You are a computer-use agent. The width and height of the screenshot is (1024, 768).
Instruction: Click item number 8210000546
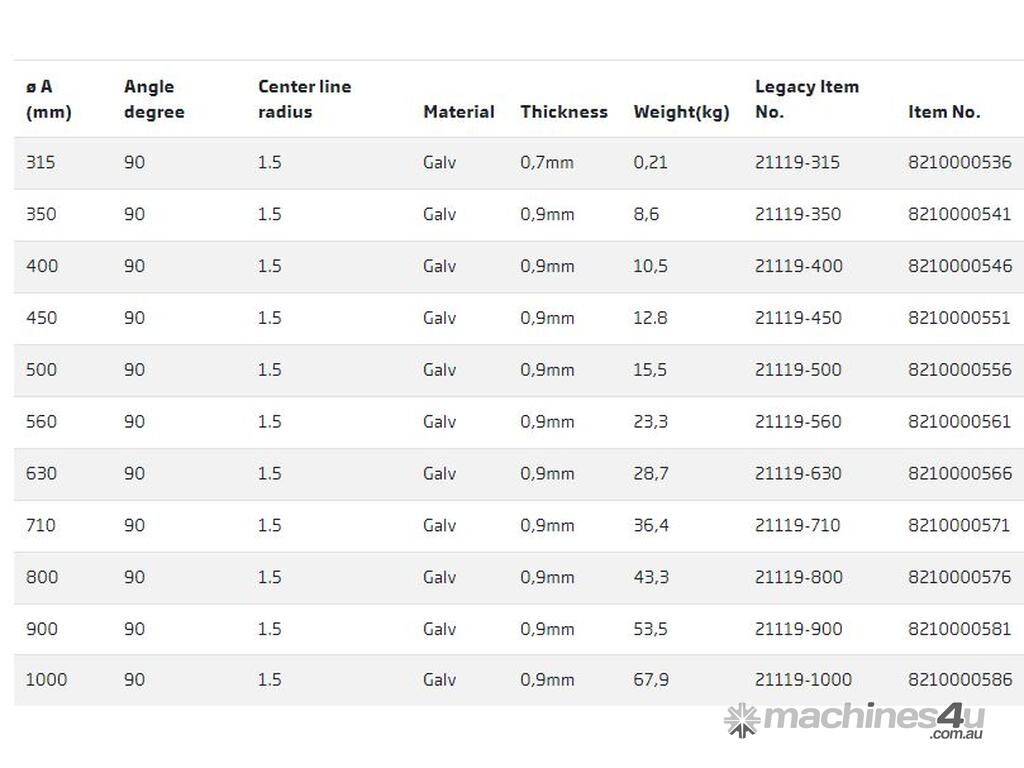959,266
